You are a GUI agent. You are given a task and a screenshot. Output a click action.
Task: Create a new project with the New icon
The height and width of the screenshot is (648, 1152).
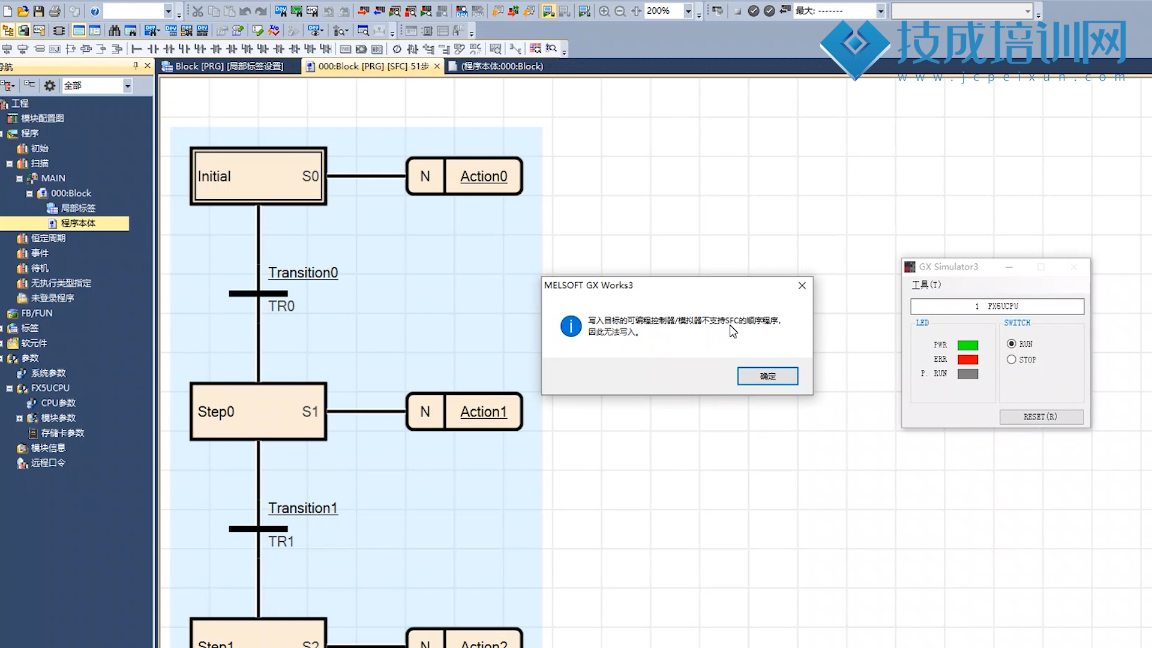click(7, 11)
